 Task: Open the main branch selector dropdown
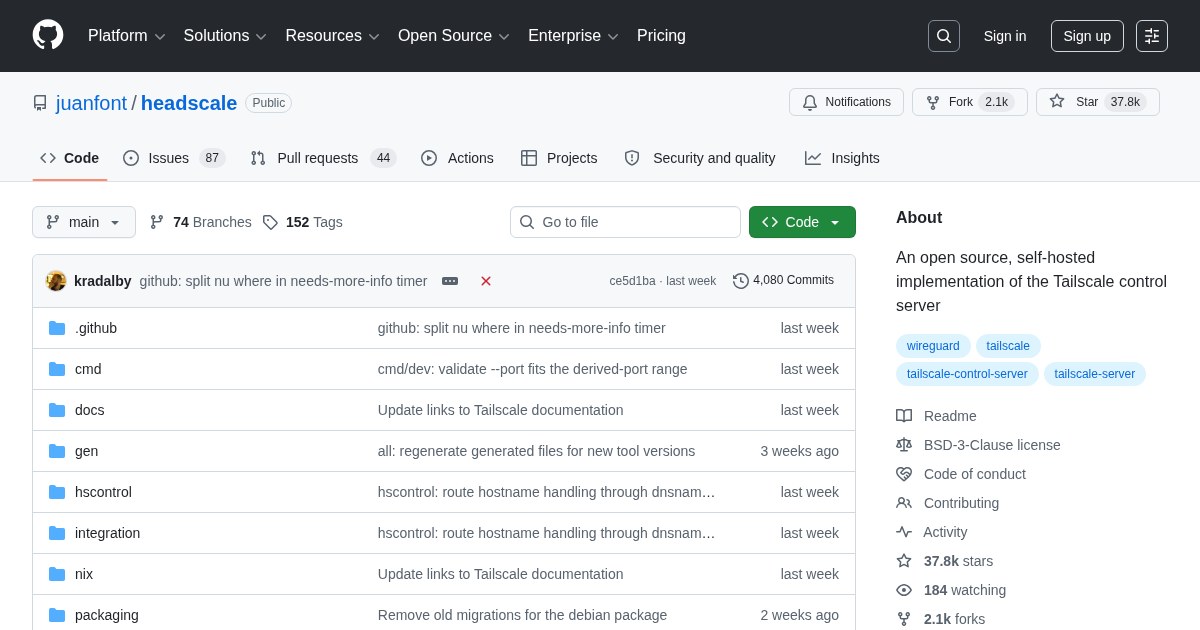point(84,222)
